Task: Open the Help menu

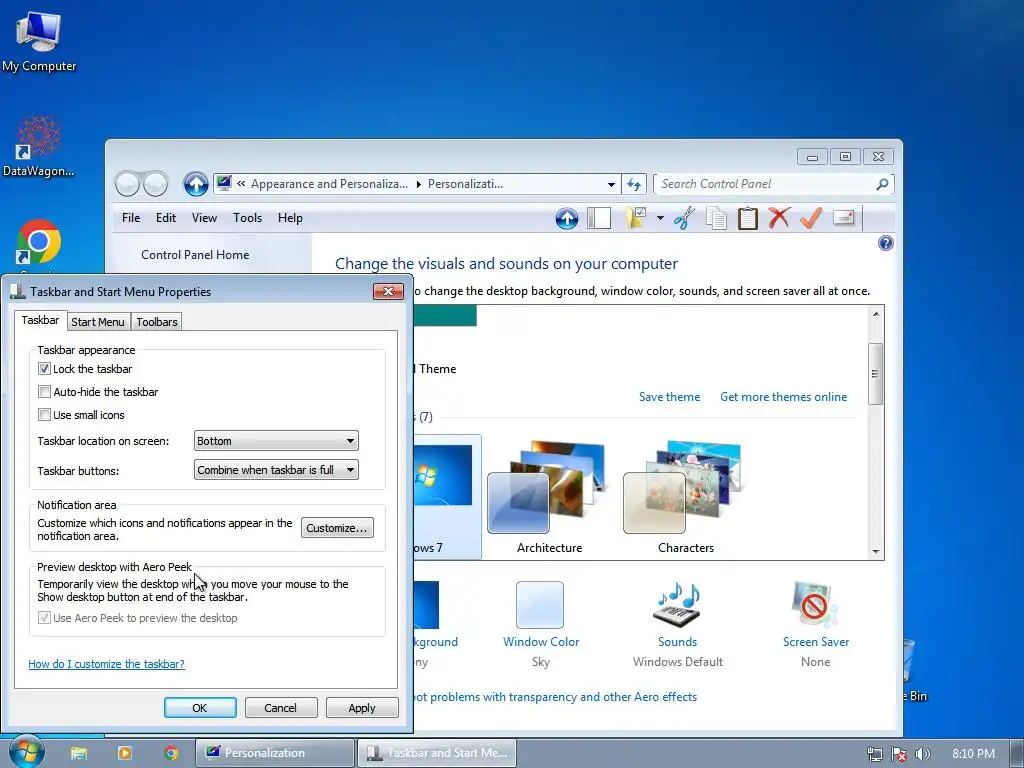Action: tap(290, 218)
